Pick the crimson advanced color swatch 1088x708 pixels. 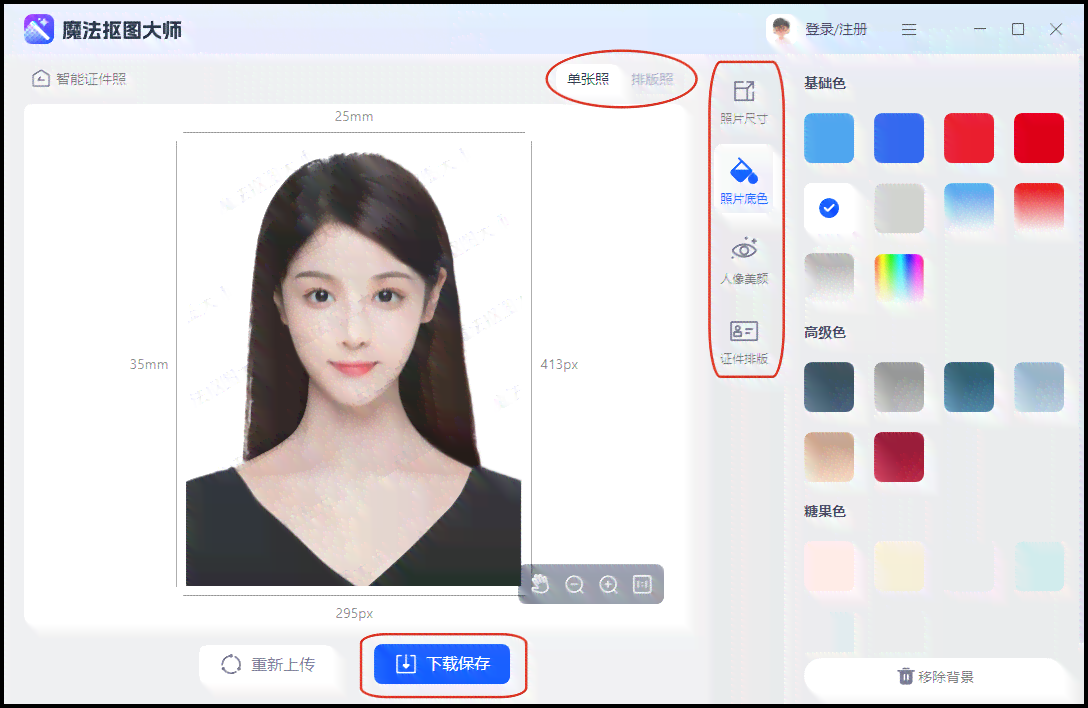pos(899,457)
